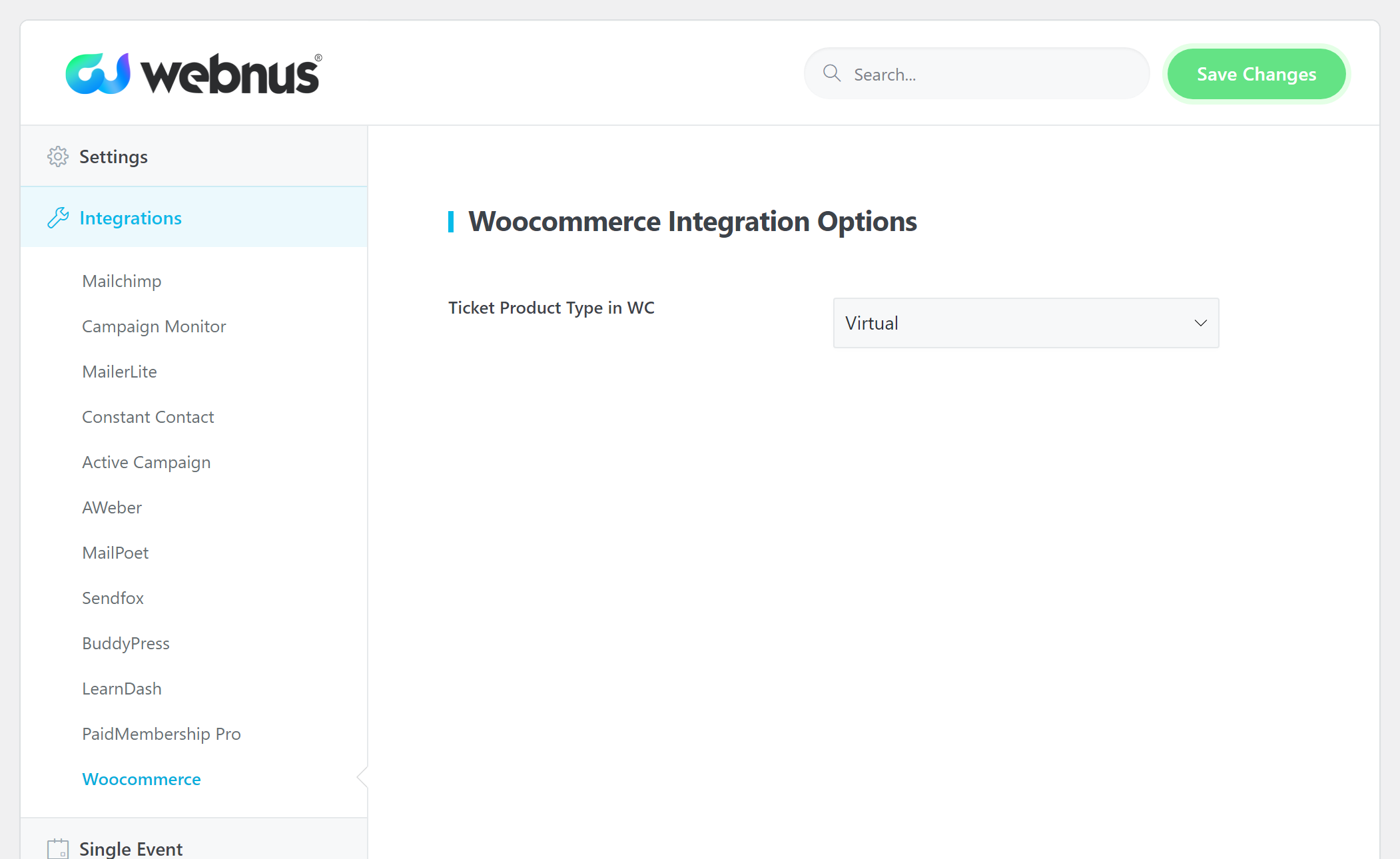Screen dimensions: 1400x859
Task: Click the Settings gear icon
Action: point(58,156)
